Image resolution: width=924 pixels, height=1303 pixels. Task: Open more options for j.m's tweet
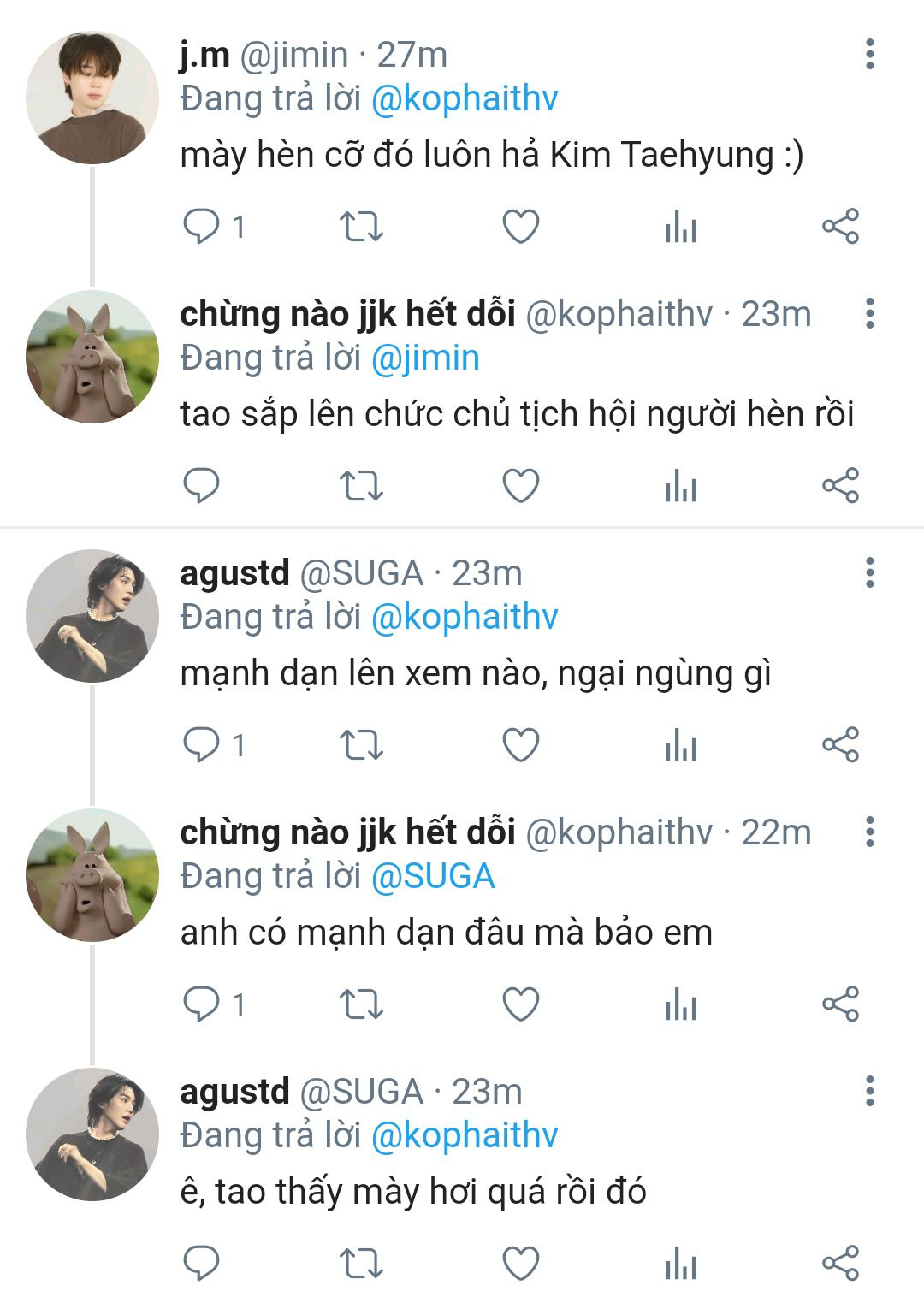pos(869,54)
